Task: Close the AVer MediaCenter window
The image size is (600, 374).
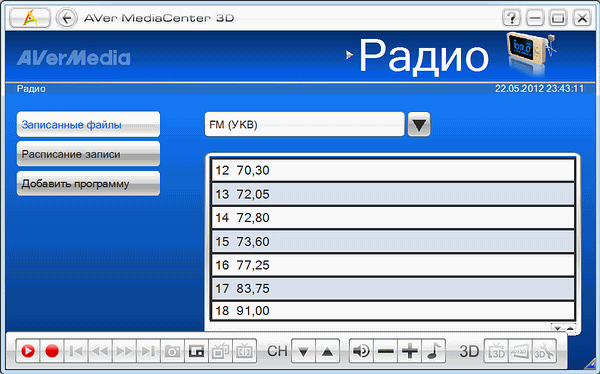Action: 582,18
